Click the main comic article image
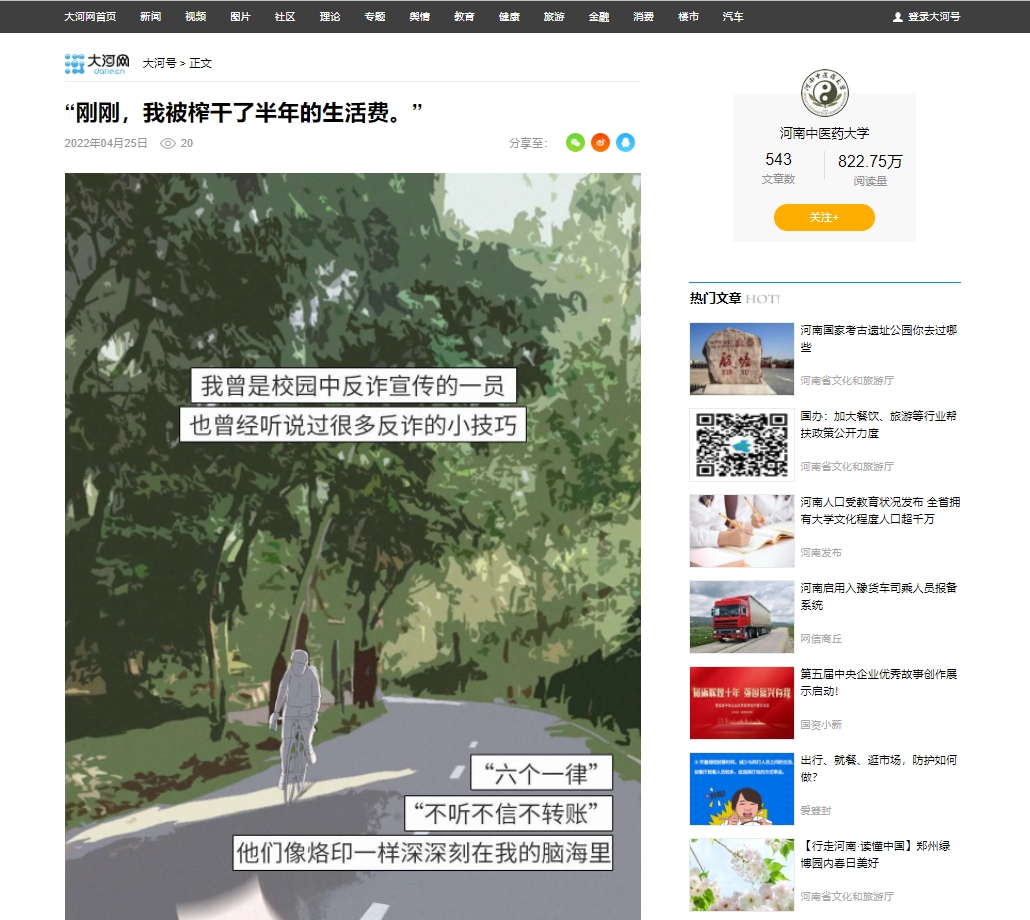Viewport: 1030px width, 920px height. 352,545
